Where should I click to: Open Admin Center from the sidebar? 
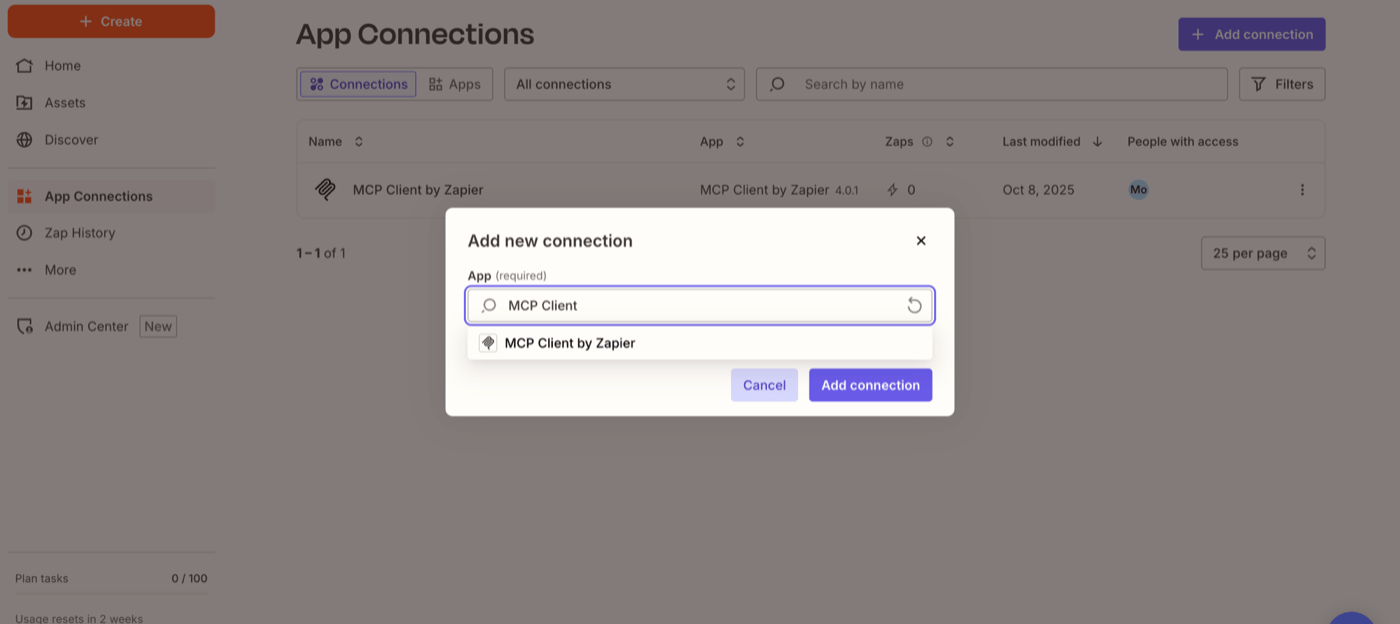pyautogui.click(x=88, y=326)
